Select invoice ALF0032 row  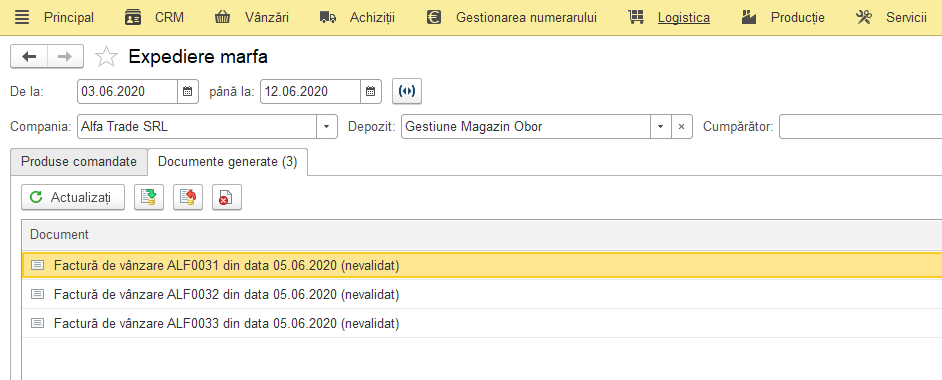pos(482,294)
